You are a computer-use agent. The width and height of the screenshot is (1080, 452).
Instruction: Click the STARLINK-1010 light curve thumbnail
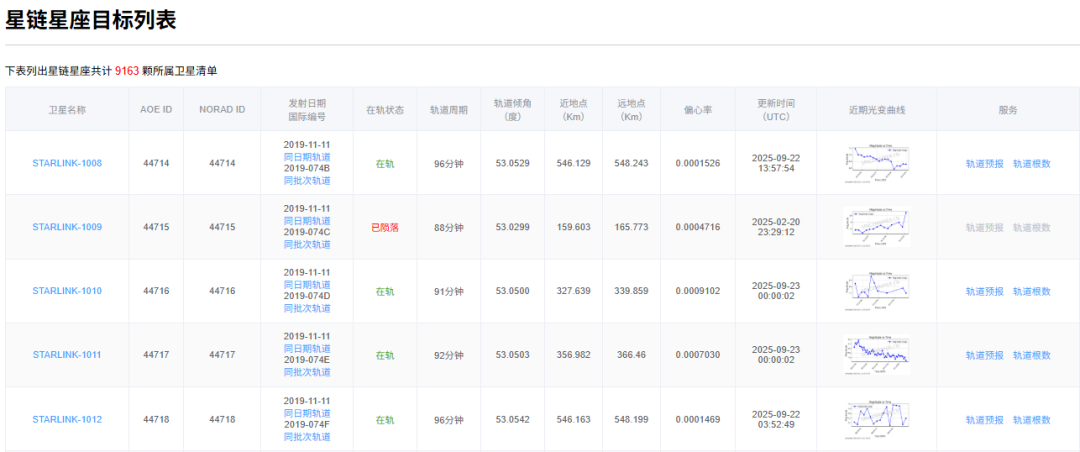[x=876, y=291]
